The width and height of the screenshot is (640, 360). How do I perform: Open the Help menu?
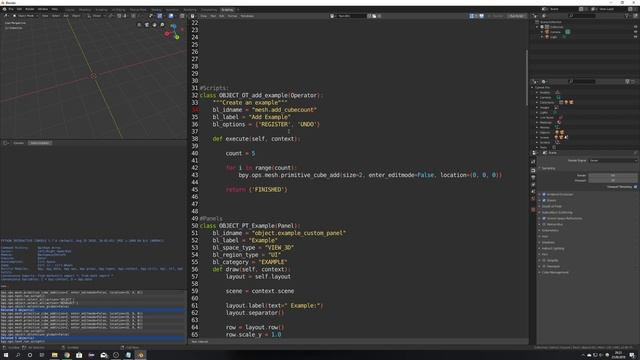tap(54, 9)
